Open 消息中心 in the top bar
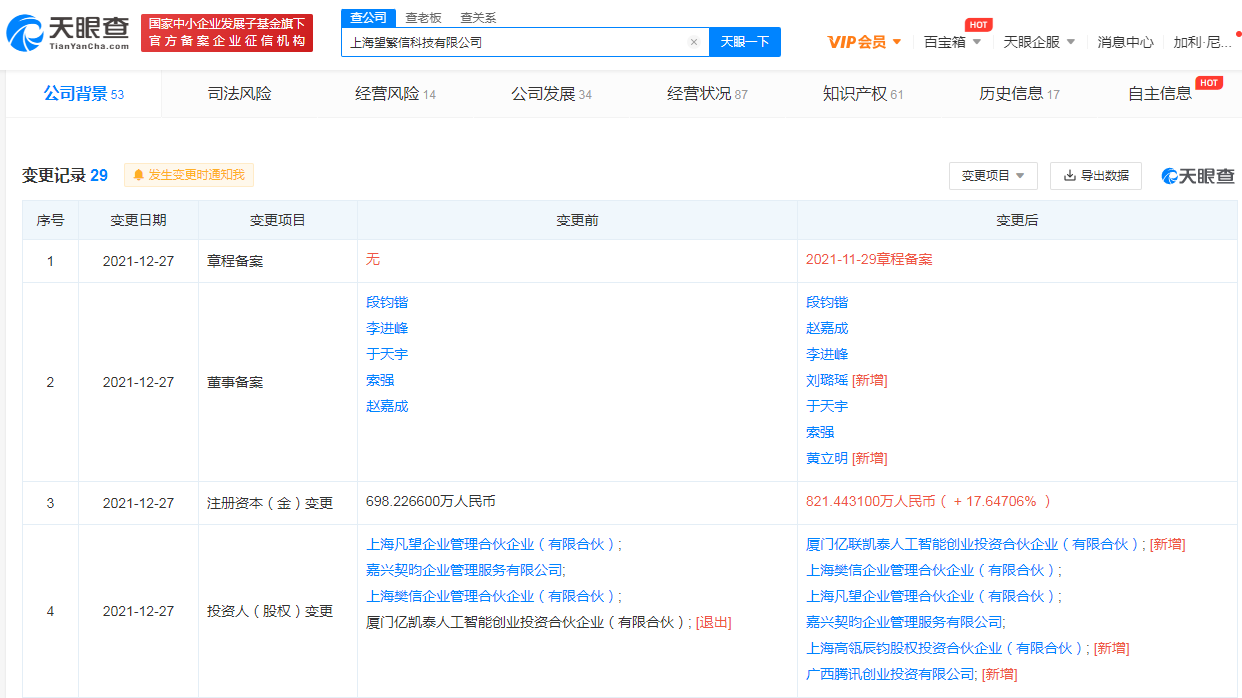The width and height of the screenshot is (1242, 698). coord(1125,42)
